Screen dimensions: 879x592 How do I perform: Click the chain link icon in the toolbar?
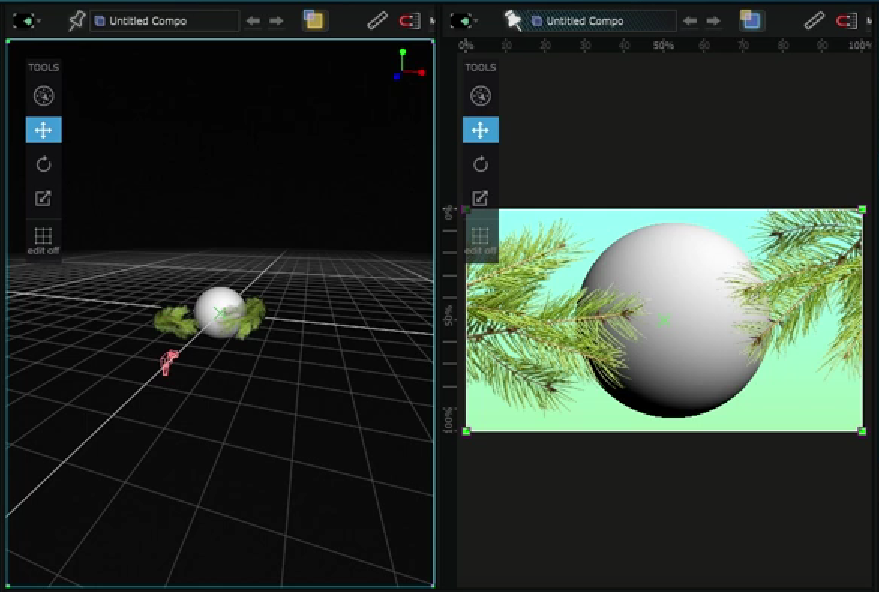[377, 18]
